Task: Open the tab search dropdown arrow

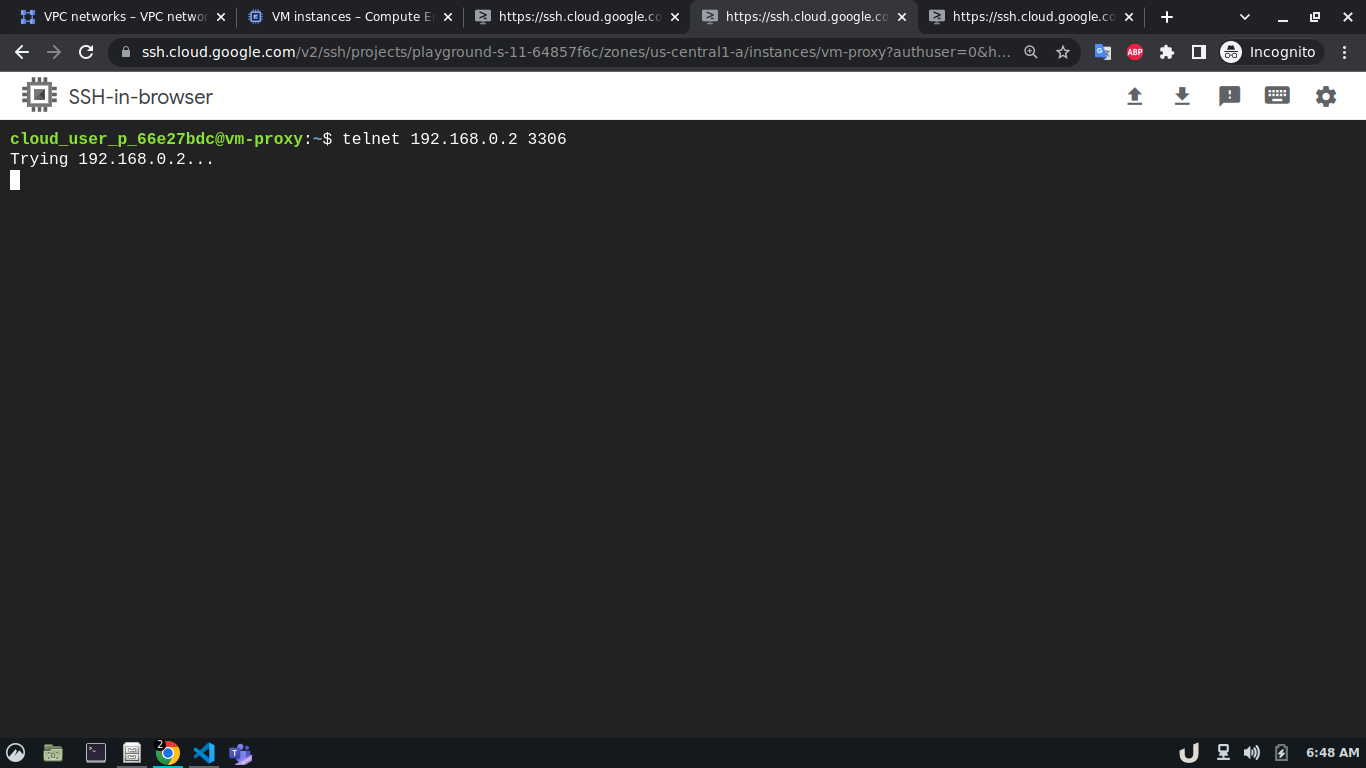Action: (1245, 17)
